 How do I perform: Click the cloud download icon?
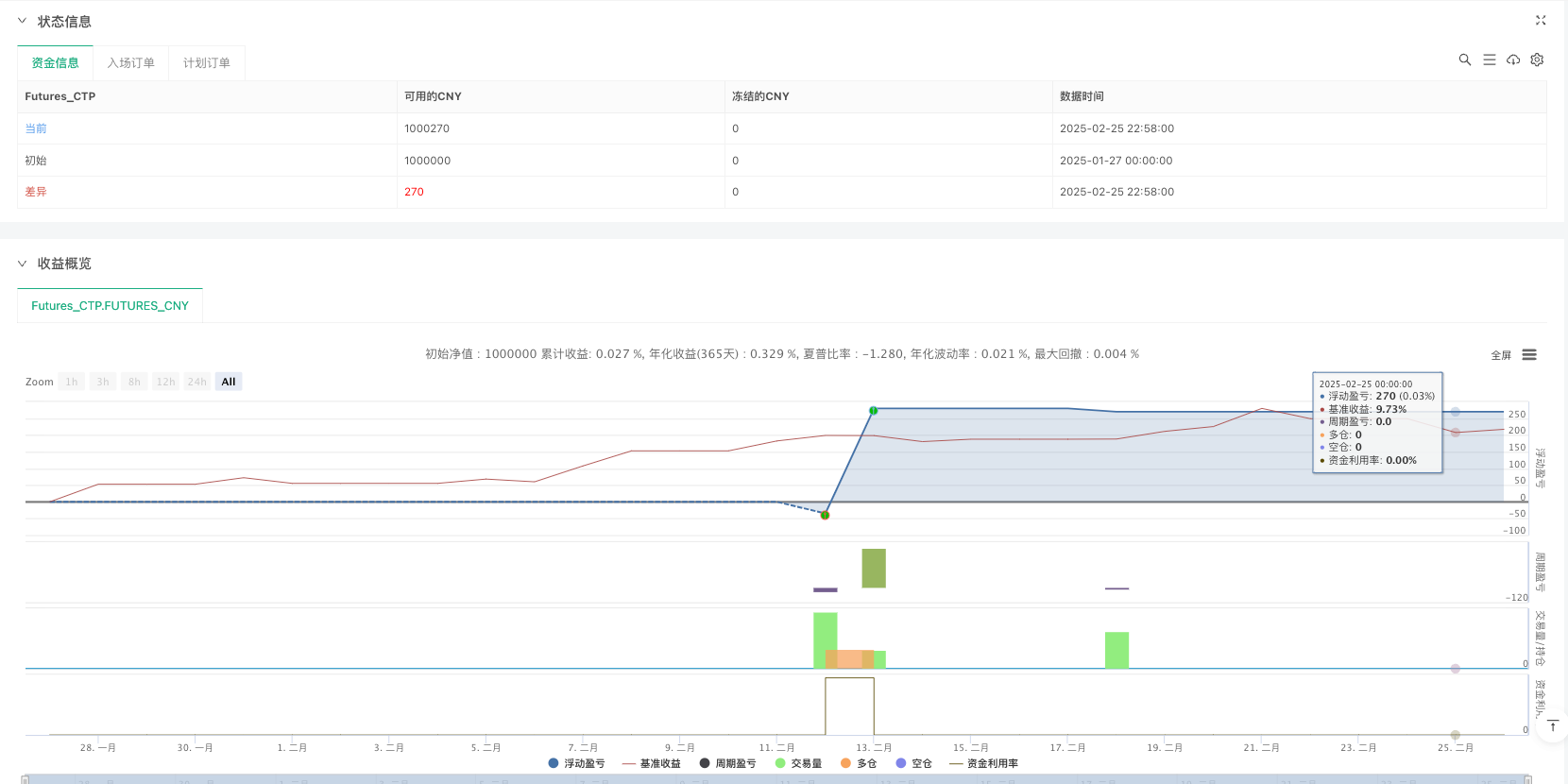coord(1513,60)
